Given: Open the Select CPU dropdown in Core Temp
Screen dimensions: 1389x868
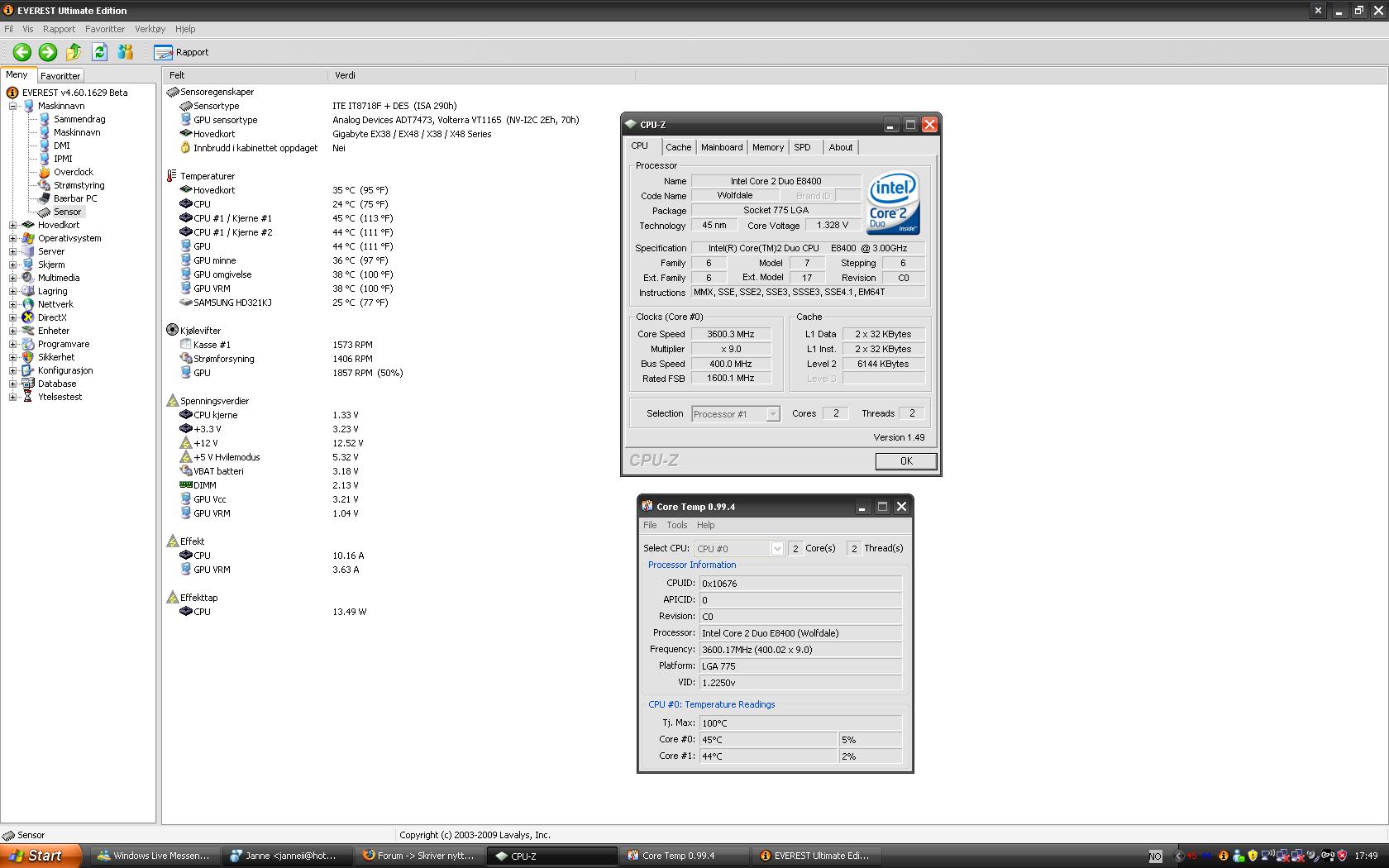Looking at the screenshot, I should coord(739,548).
